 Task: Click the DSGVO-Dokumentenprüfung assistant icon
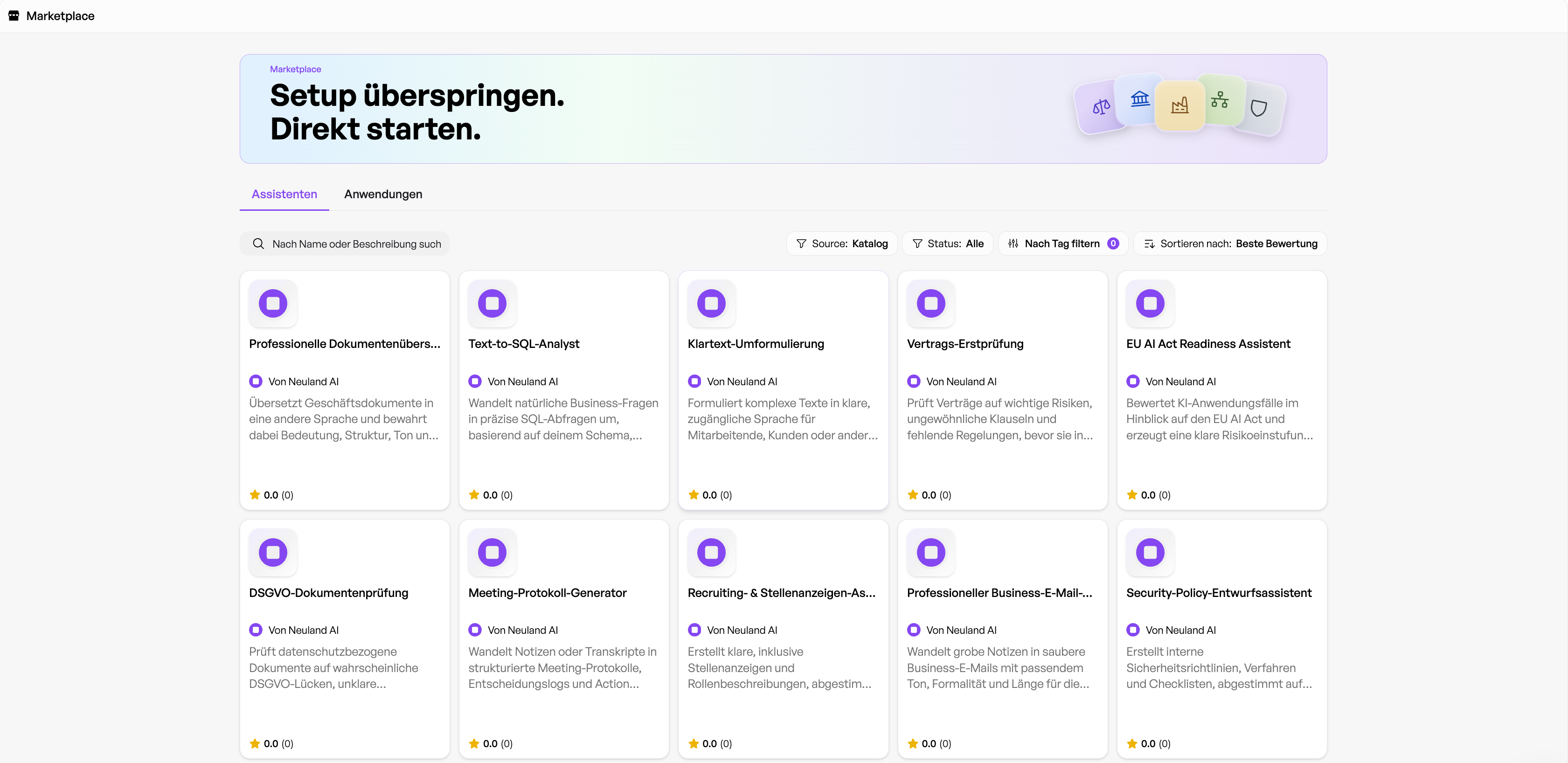pyautogui.click(x=273, y=552)
